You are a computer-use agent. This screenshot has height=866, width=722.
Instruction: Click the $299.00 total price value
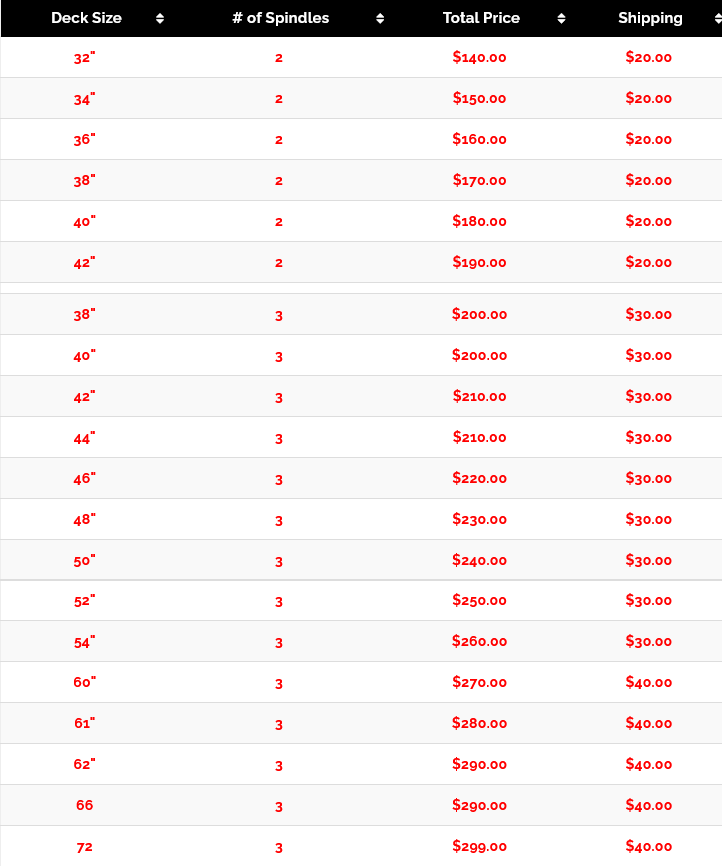click(479, 847)
